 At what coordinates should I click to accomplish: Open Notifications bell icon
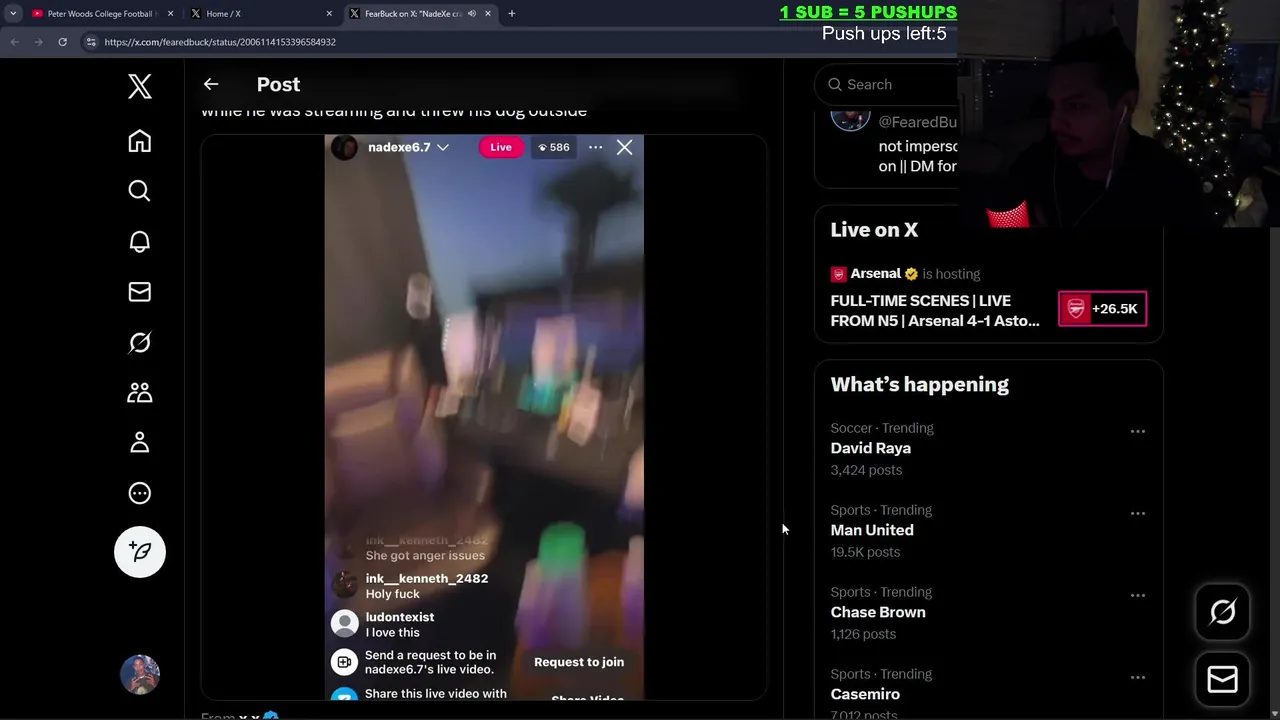140,242
